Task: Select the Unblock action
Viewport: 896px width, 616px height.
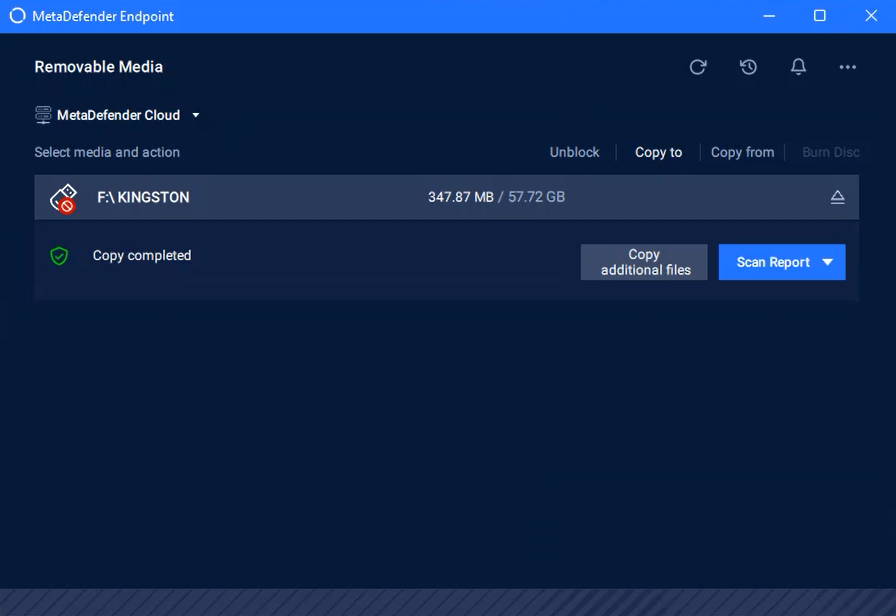Action: (574, 152)
